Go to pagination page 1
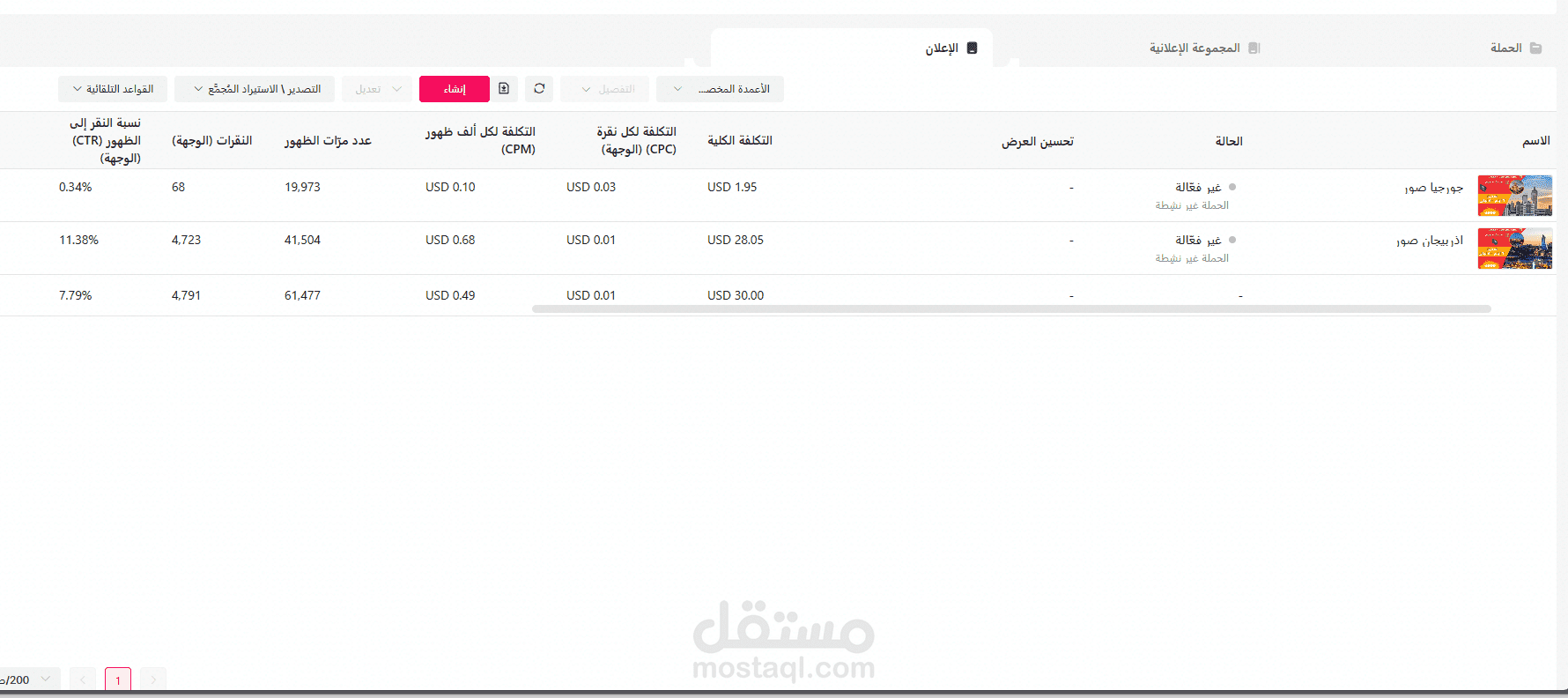The image size is (1568, 698). [x=118, y=679]
